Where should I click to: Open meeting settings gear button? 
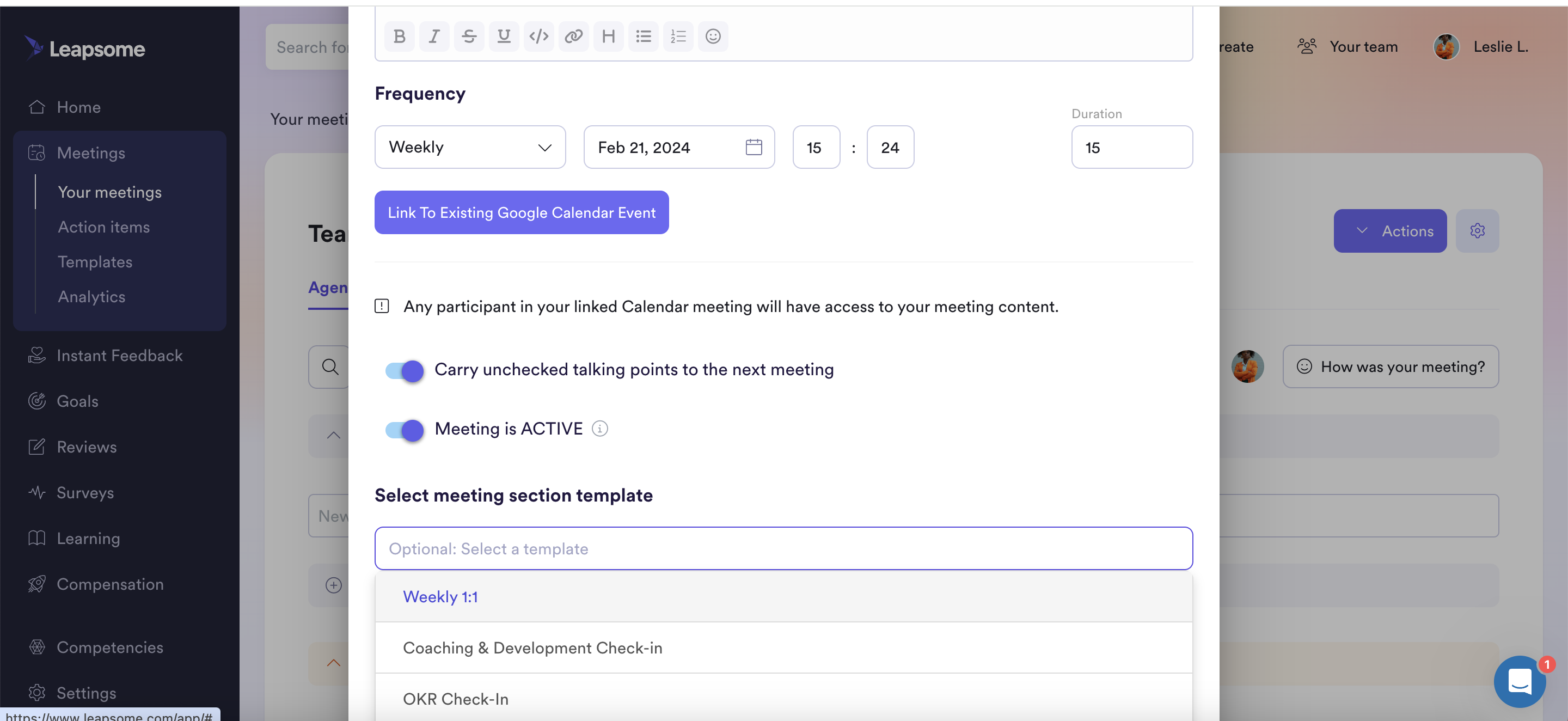(x=1477, y=231)
